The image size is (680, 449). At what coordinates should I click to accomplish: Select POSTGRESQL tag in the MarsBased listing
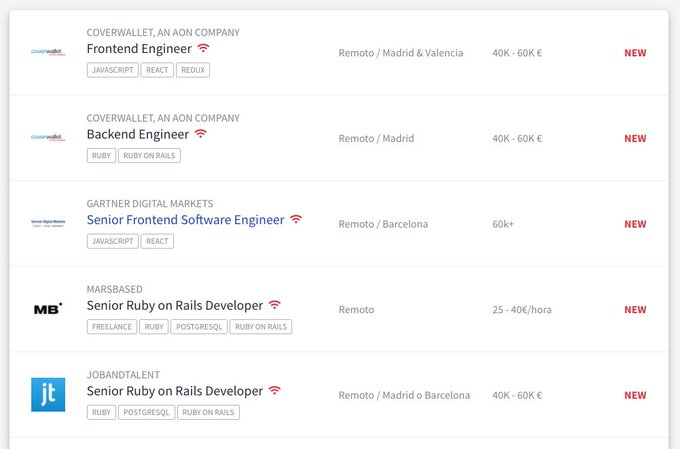point(199,326)
